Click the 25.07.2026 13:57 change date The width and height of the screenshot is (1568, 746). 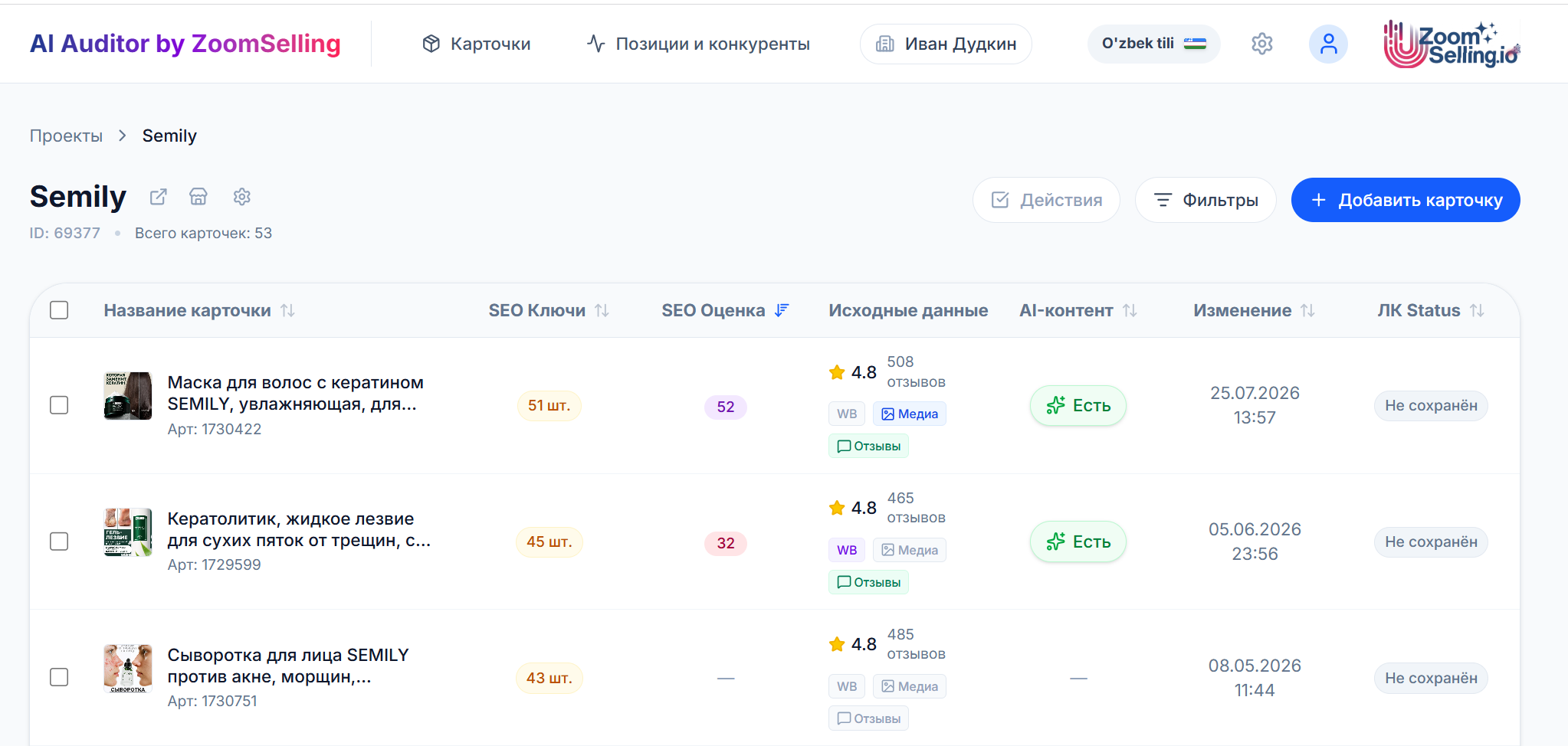tap(1255, 405)
